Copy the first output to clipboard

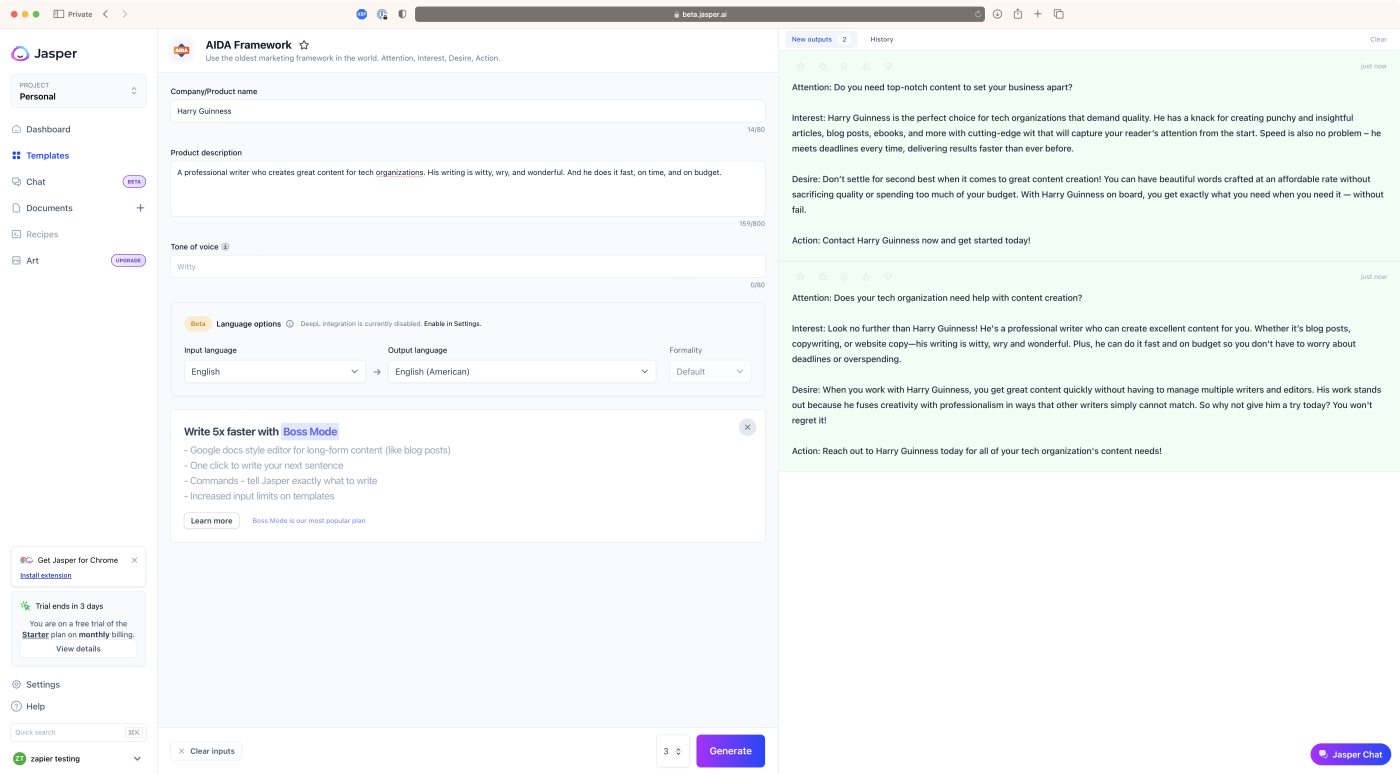click(822, 66)
